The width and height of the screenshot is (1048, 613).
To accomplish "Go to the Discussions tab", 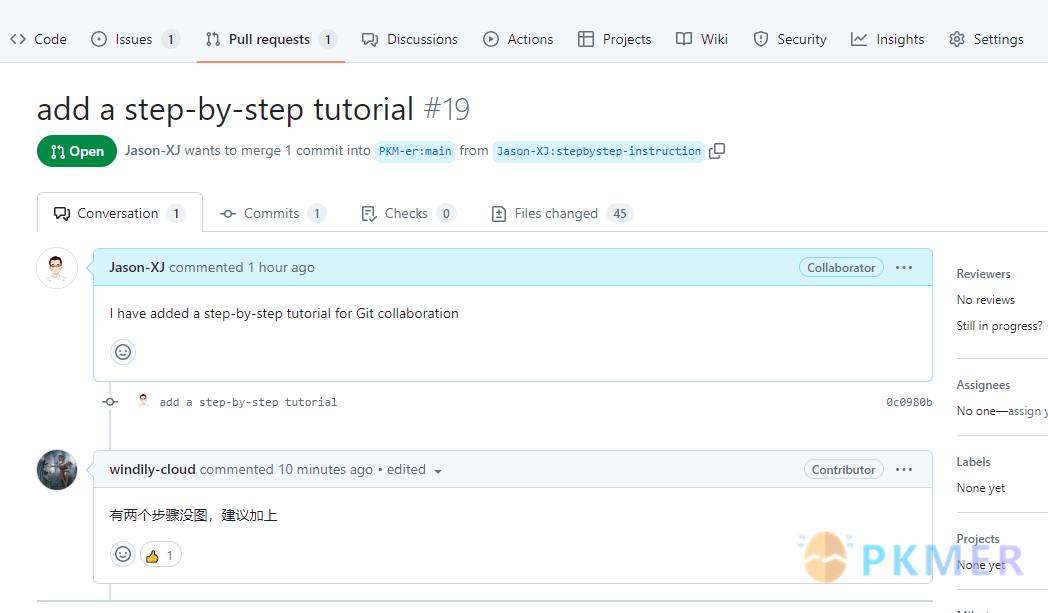I will tap(410, 39).
